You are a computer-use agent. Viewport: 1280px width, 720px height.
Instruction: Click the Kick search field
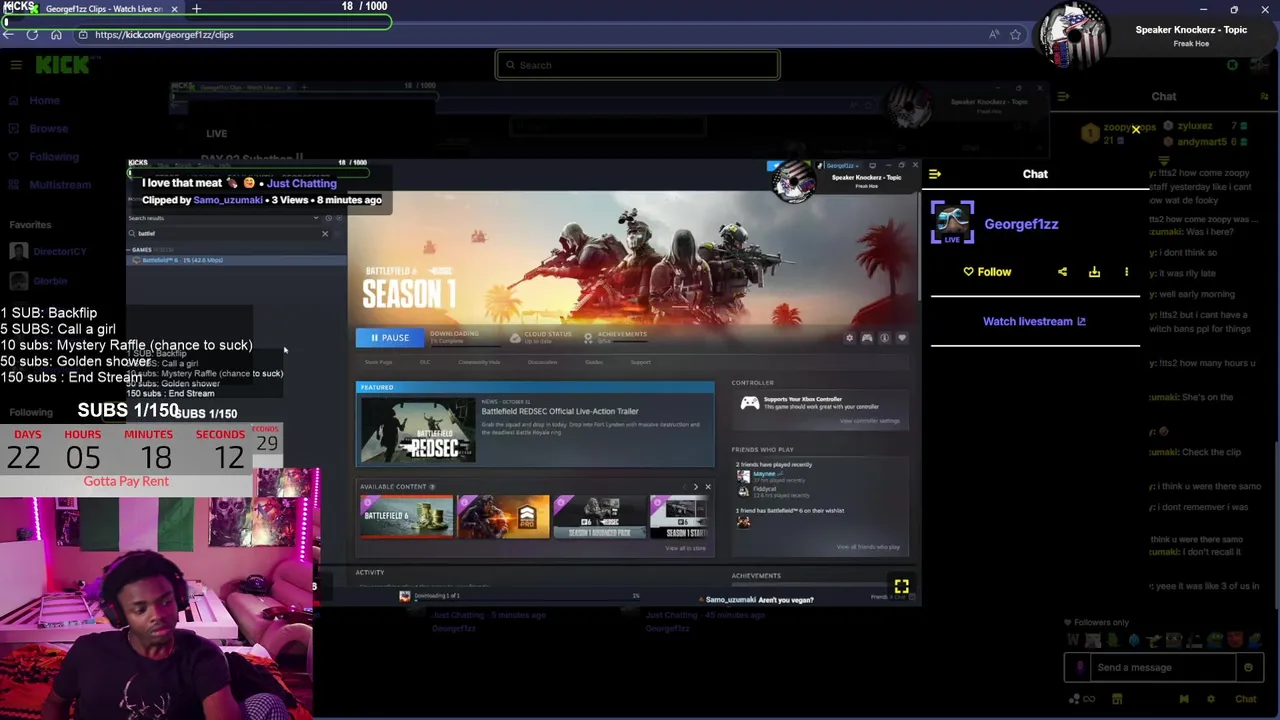click(637, 65)
